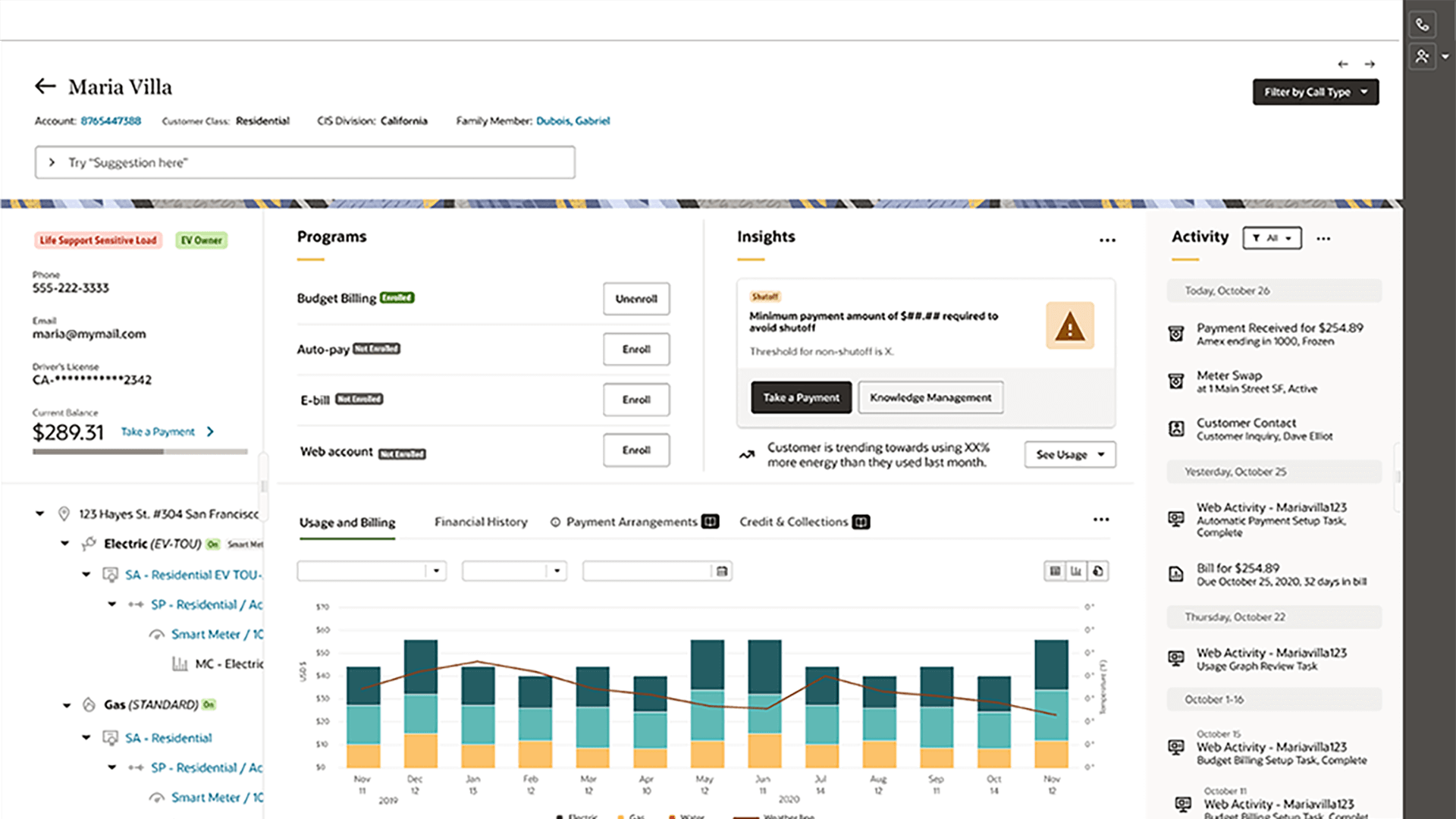Expand the See Usage dropdown in Insights

[1069, 454]
